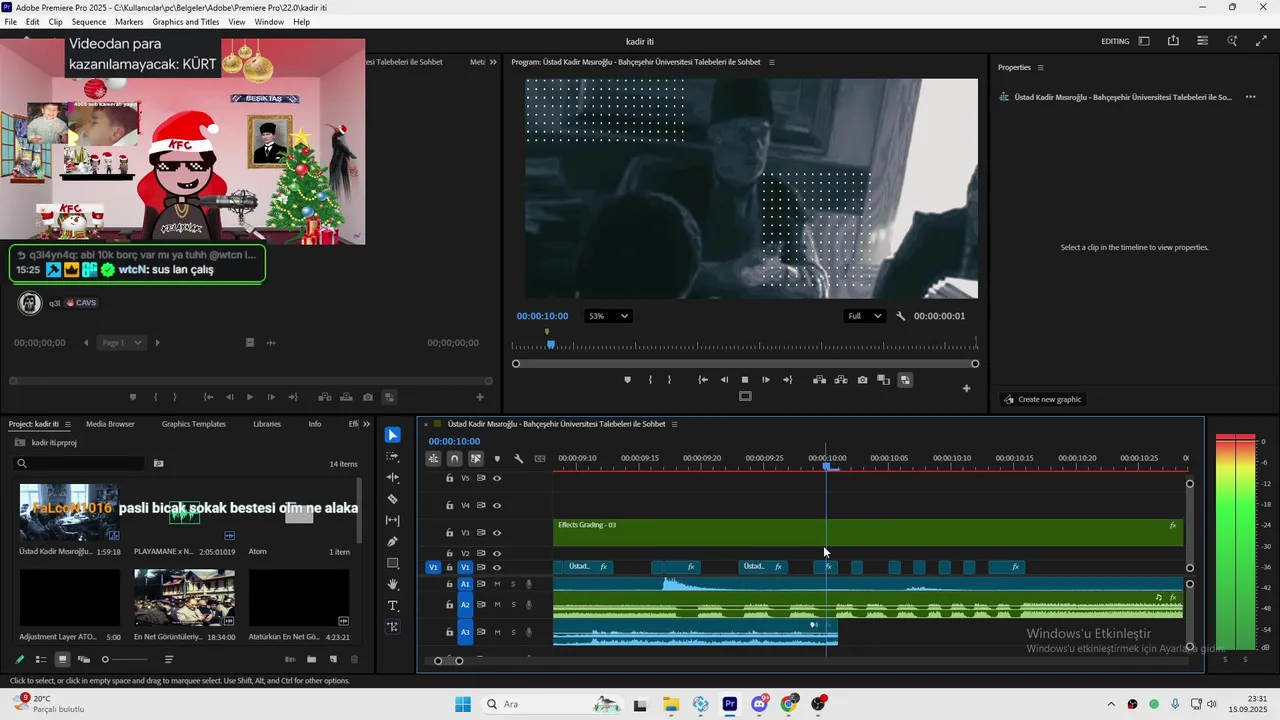Open timeline display settings wrench
Viewport: 1280px width, 720px height.
[x=518, y=459]
